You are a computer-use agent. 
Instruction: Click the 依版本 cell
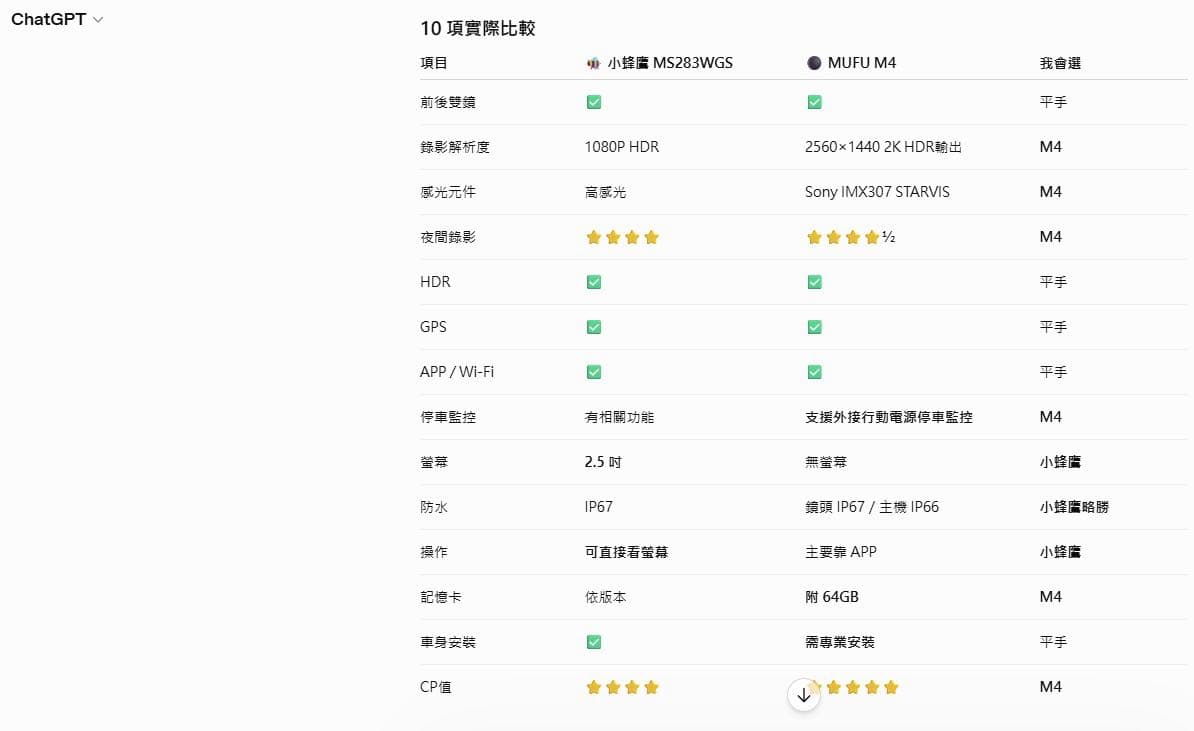[x=605, y=597]
